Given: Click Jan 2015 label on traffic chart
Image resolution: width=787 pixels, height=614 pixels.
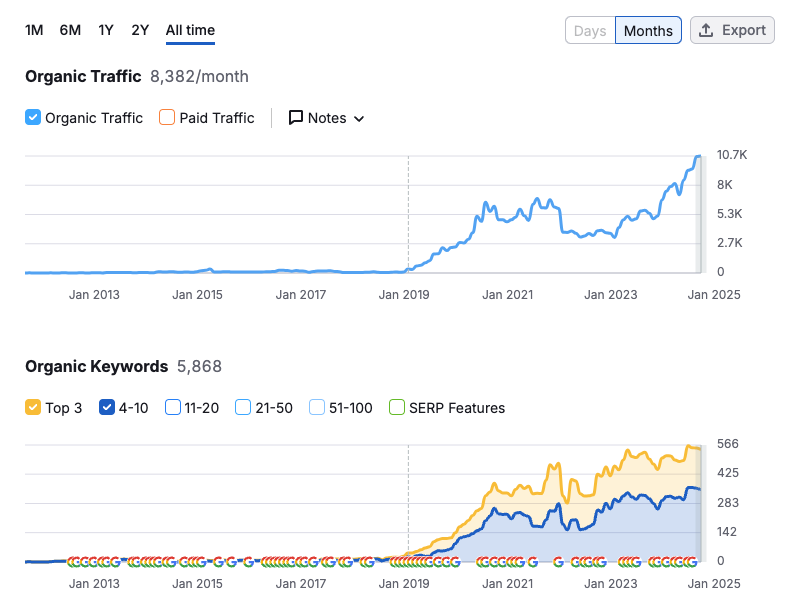Looking at the screenshot, I should click(x=197, y=295).
